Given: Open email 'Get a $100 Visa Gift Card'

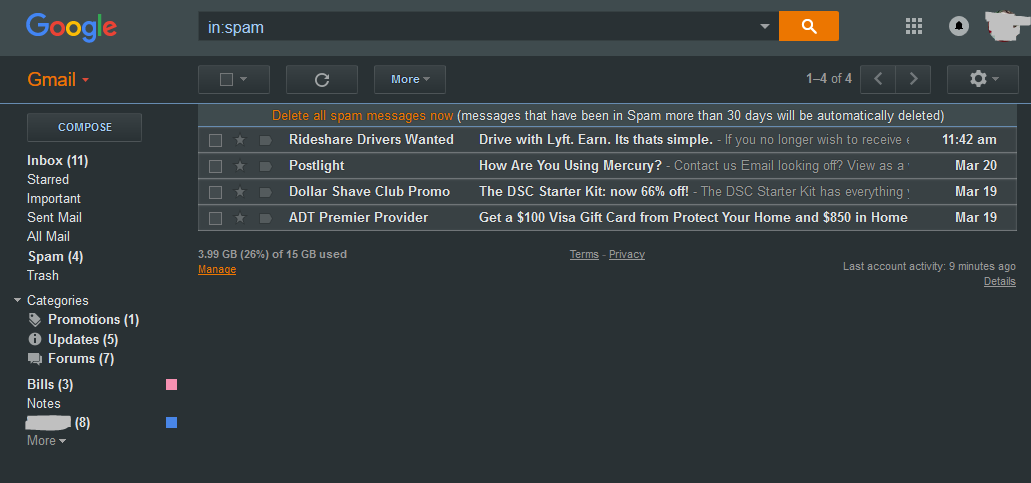Looking at the screenshot, I should click(x=693, y=218).
